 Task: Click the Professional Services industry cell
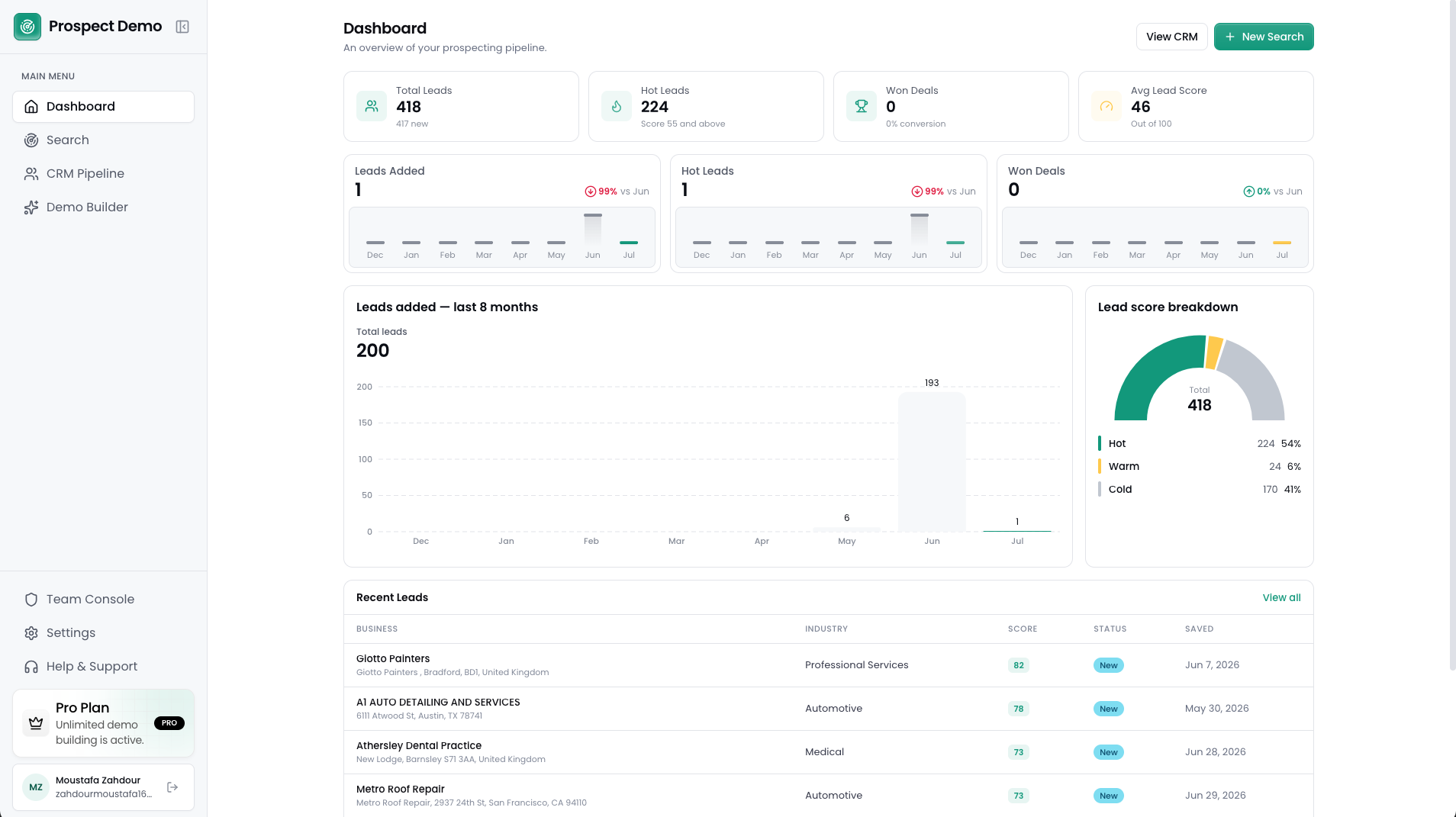pyautogui.click(x=856, y=665)
